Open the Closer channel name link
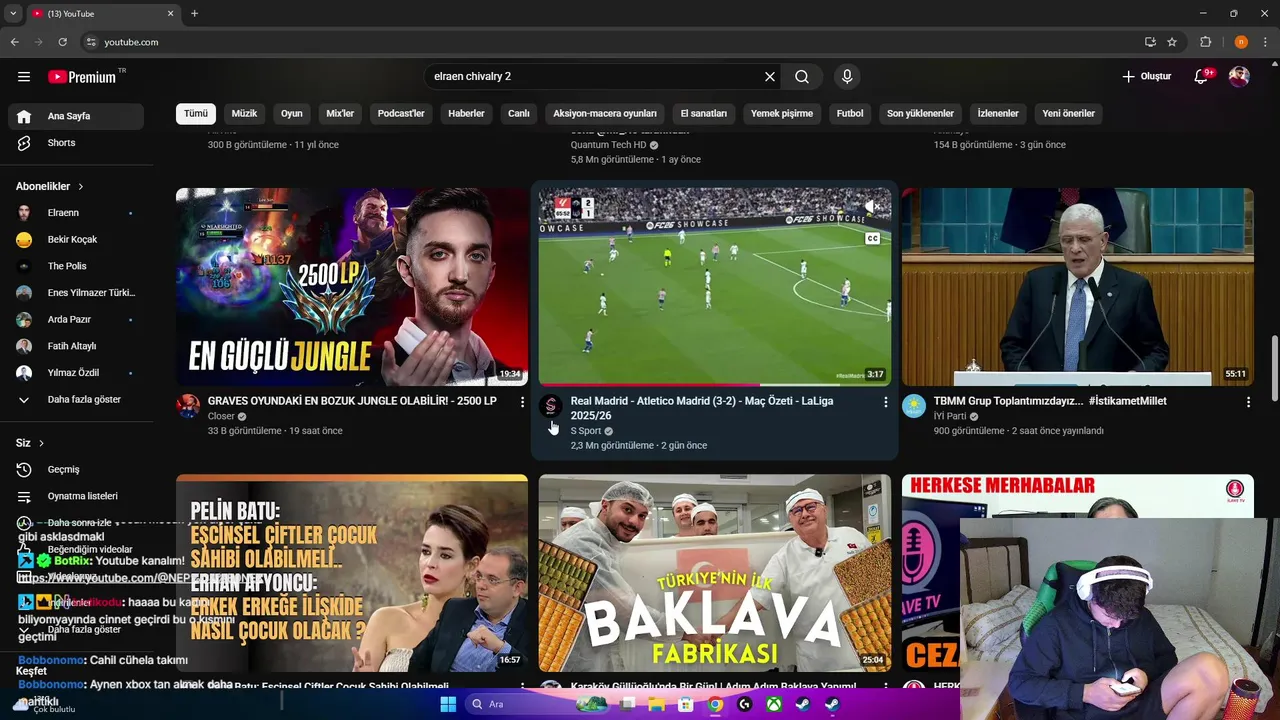Viewport: 1280px width, 720px height. point(221,416)
